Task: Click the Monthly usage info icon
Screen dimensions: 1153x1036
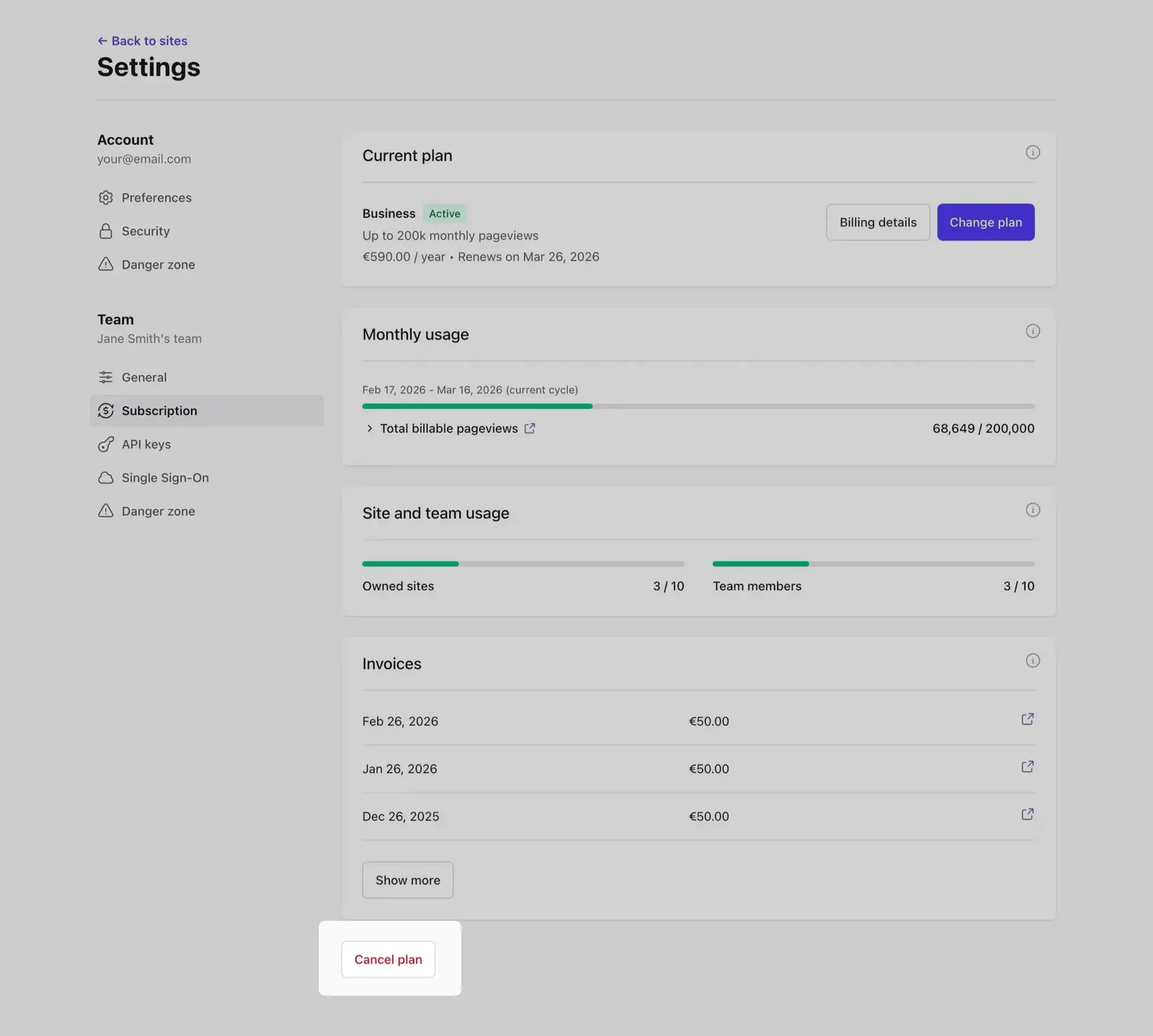Action: tap(1032, 331)
